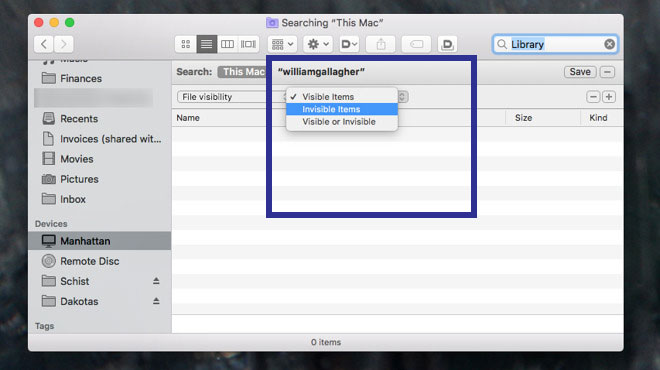Choose Visible Items from the menu

click(342, 97)
